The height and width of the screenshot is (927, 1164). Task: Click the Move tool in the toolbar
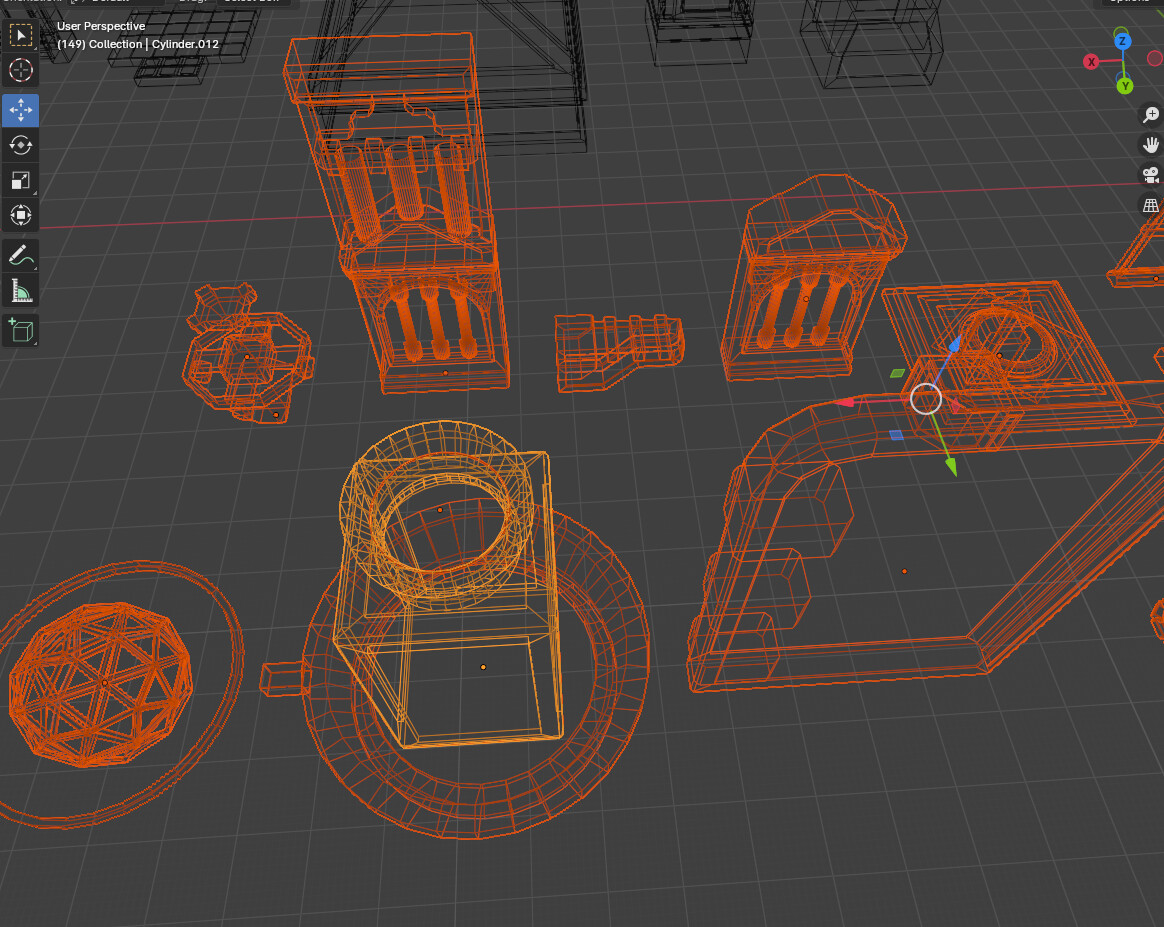(x=20, y=110)
